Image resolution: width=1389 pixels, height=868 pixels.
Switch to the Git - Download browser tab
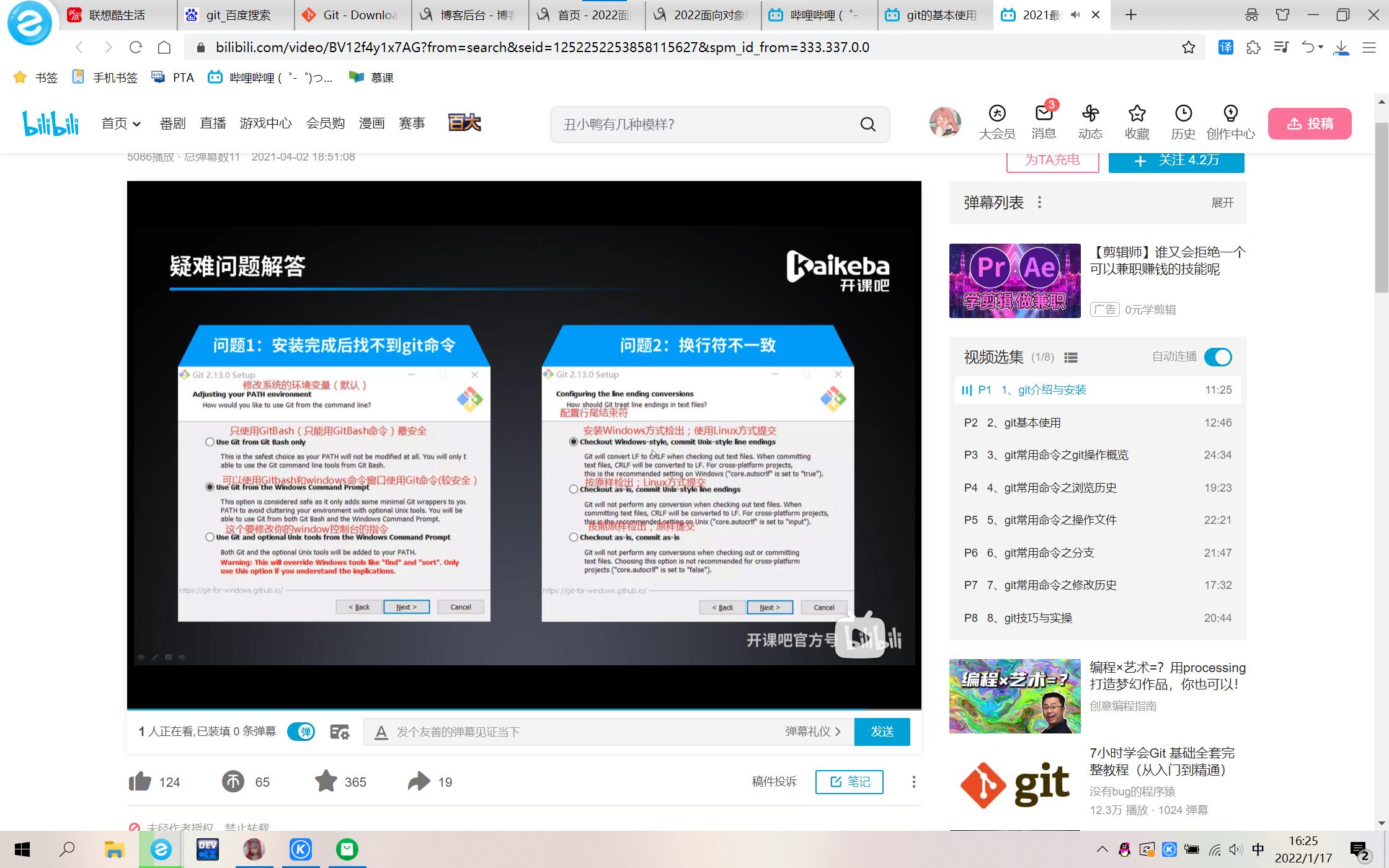(352, 15)
